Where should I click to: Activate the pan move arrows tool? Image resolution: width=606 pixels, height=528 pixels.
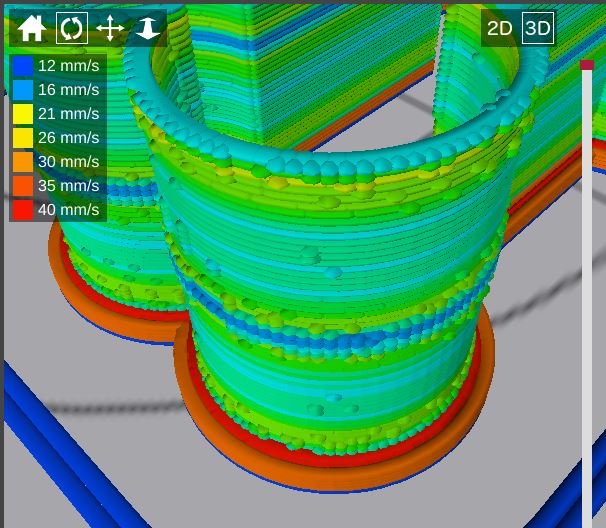[109, 28]
